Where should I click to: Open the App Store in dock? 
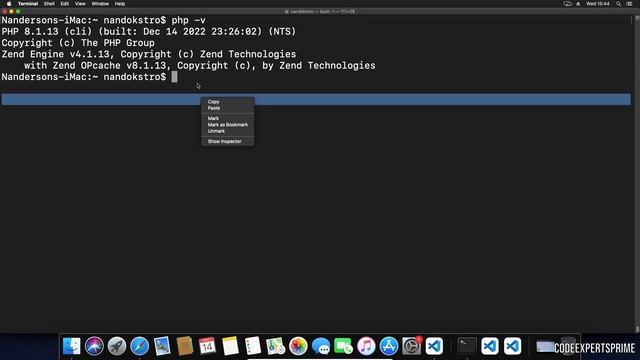tap(389, 346)
